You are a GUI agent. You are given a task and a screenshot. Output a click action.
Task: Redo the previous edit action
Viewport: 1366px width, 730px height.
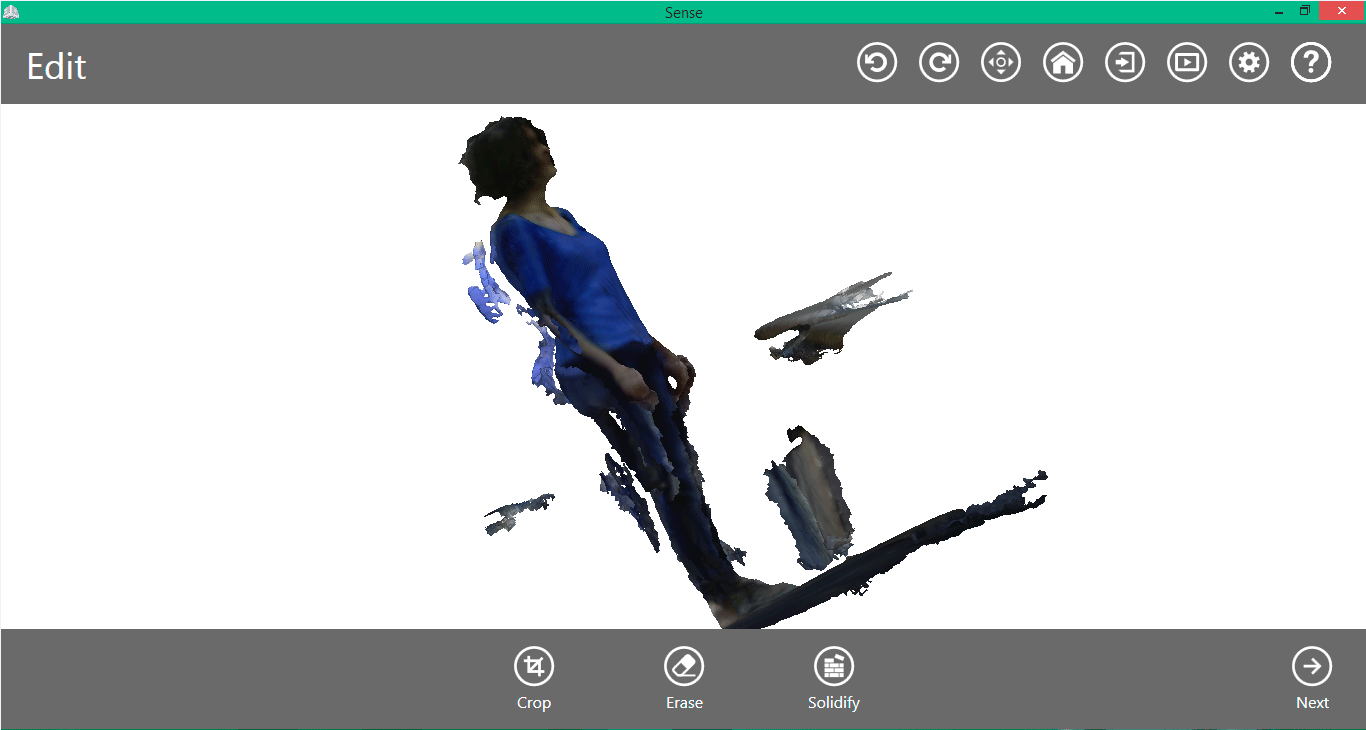939,63
